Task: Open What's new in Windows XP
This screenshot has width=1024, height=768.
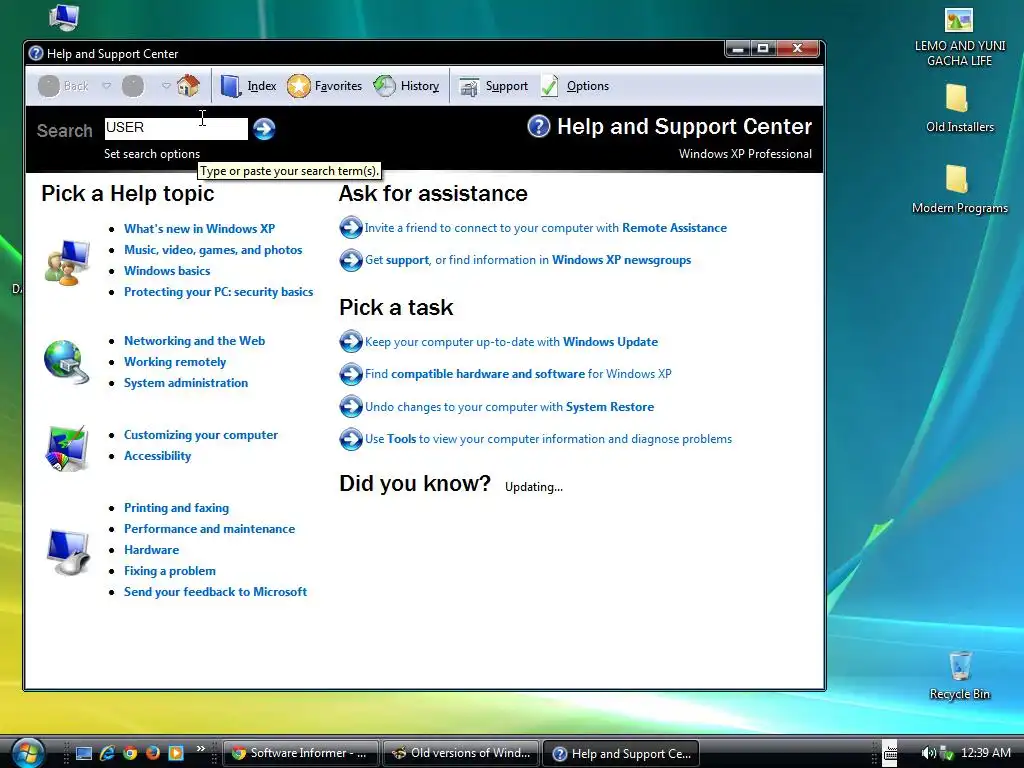Action: click(200, 229)
